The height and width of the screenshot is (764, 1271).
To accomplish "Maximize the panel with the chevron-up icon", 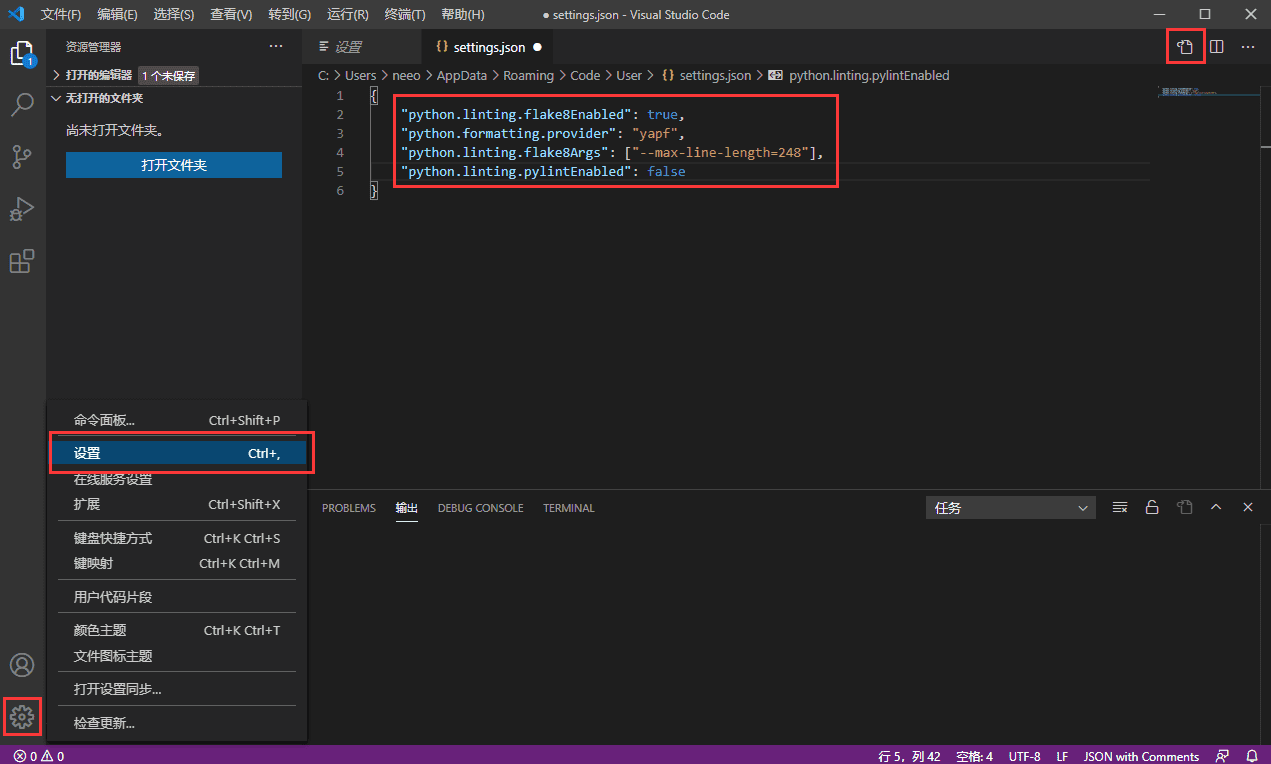I will [x=1216, y=508].
